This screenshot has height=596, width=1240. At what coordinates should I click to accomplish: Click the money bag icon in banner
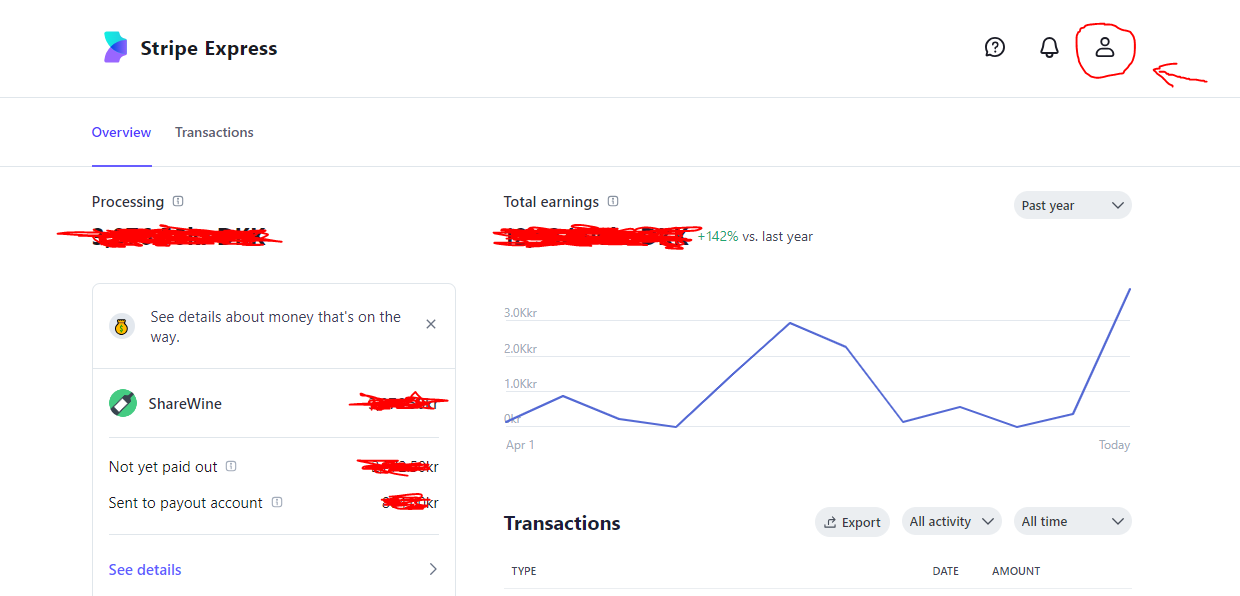click(122, 326)
